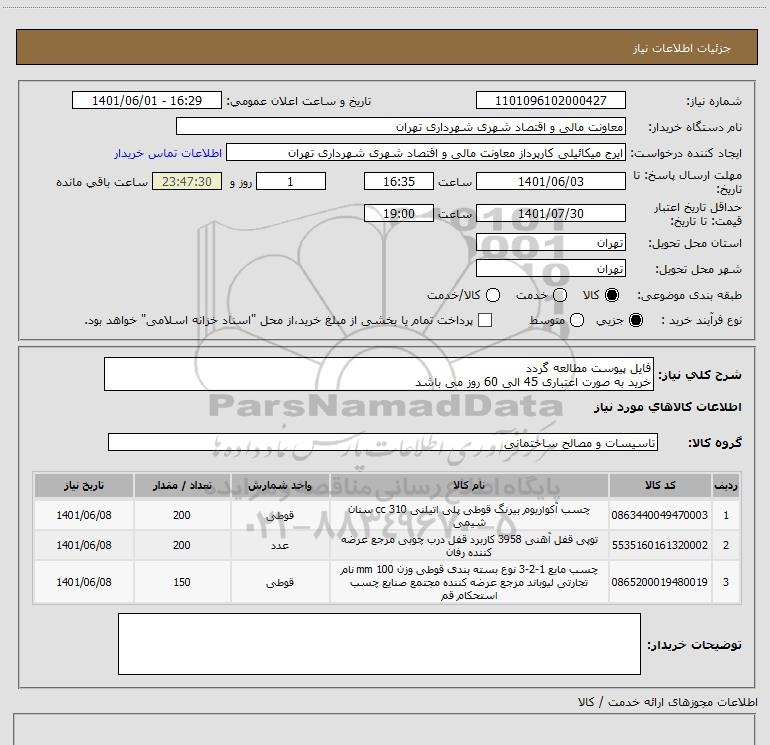770x745 pixels.
Task: Click product code 5535160161320002
Action: click(660, 545)
